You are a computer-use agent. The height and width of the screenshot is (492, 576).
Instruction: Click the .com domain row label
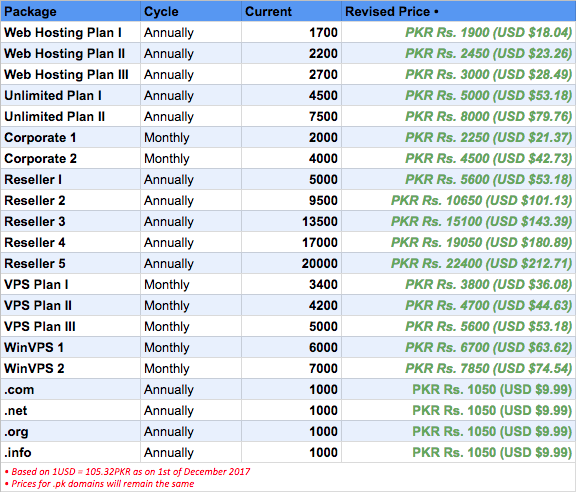coord(19,389)
